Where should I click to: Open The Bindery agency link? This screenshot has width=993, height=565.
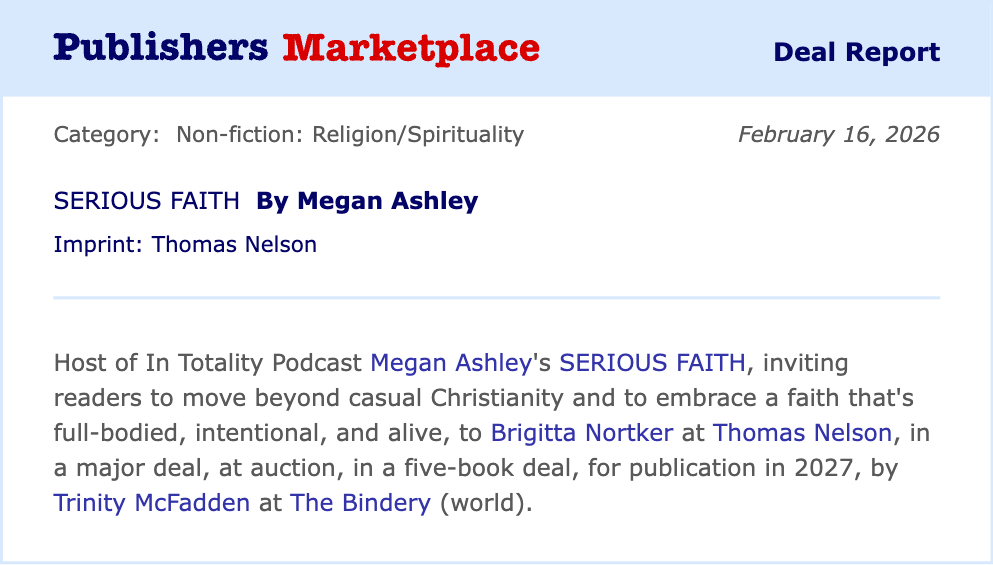tap(360, 502)
